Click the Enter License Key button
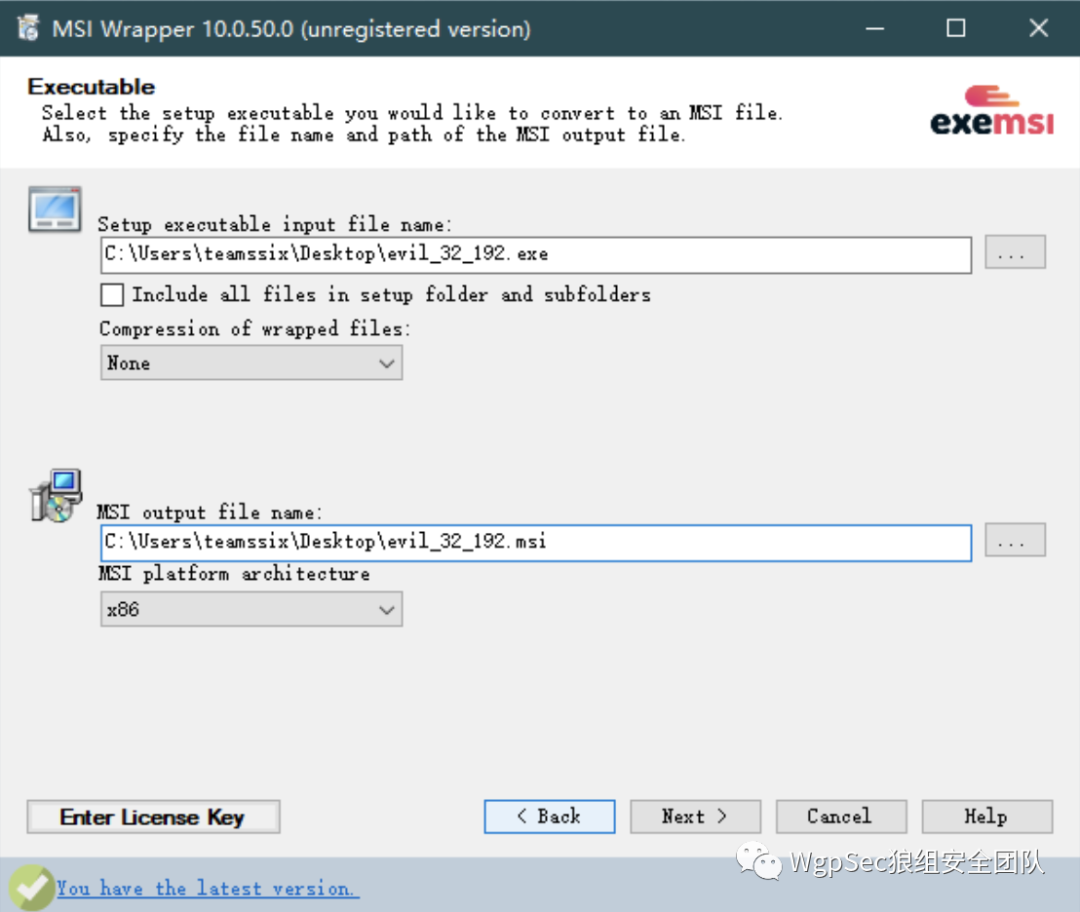 tap(154, 817)
